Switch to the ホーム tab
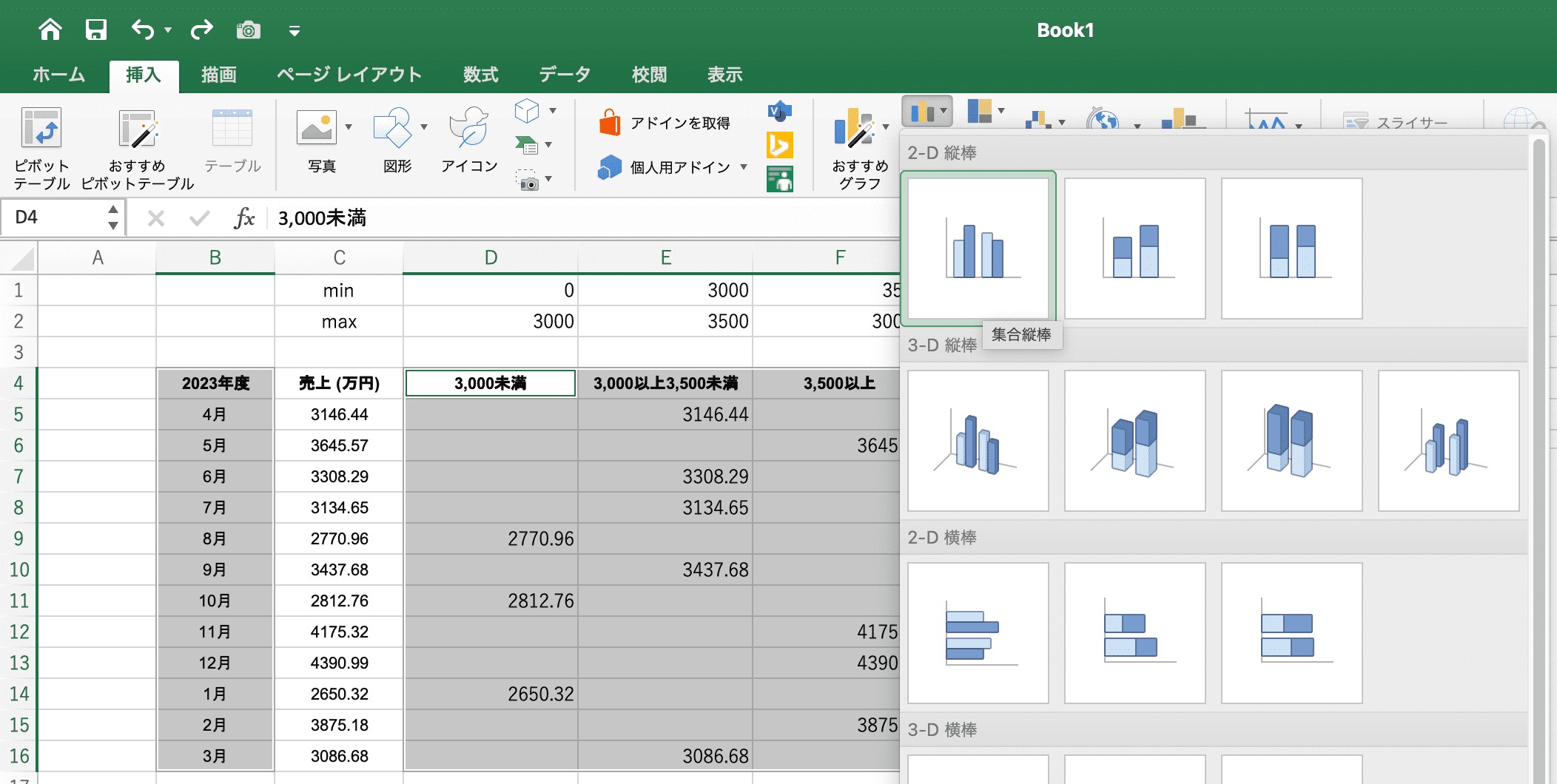This screenshot has height=784, width=1557. pos(59,75)
